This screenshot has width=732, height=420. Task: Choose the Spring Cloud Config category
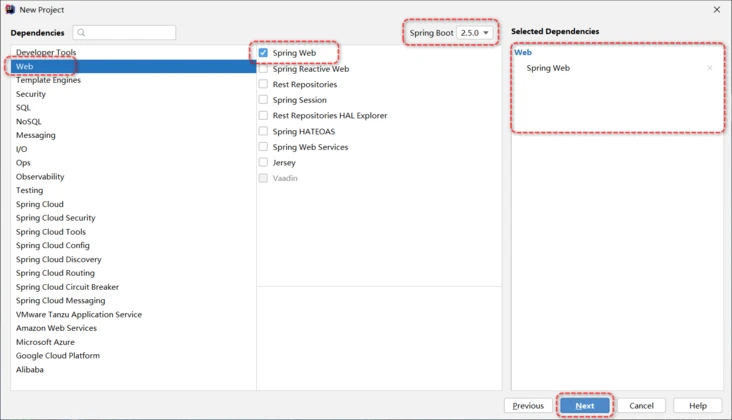point(134,245)
